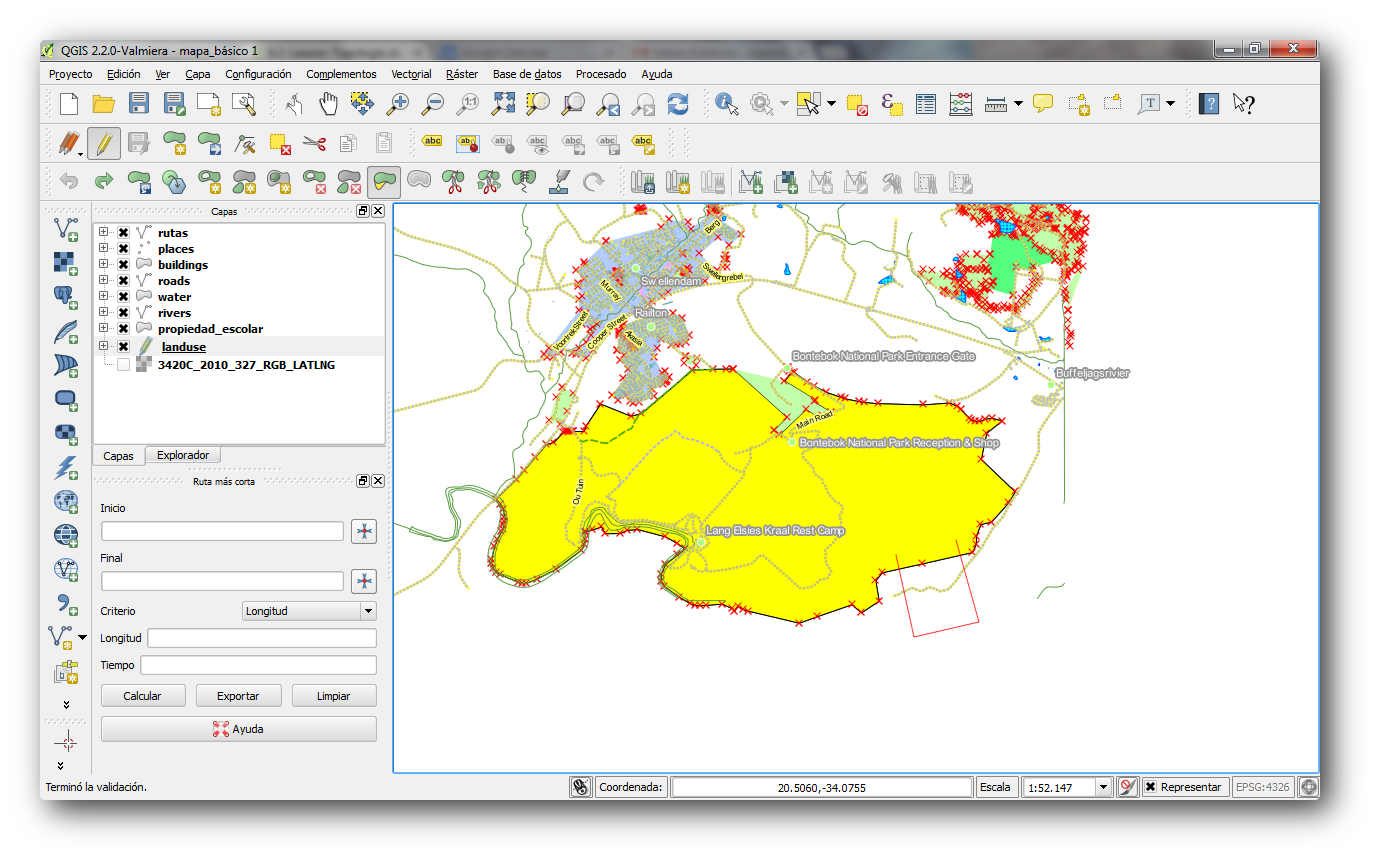This screenshot has height=860, width=1380.
Task: Hide the propiedad_escolar layer
Action: click(123, 329)
